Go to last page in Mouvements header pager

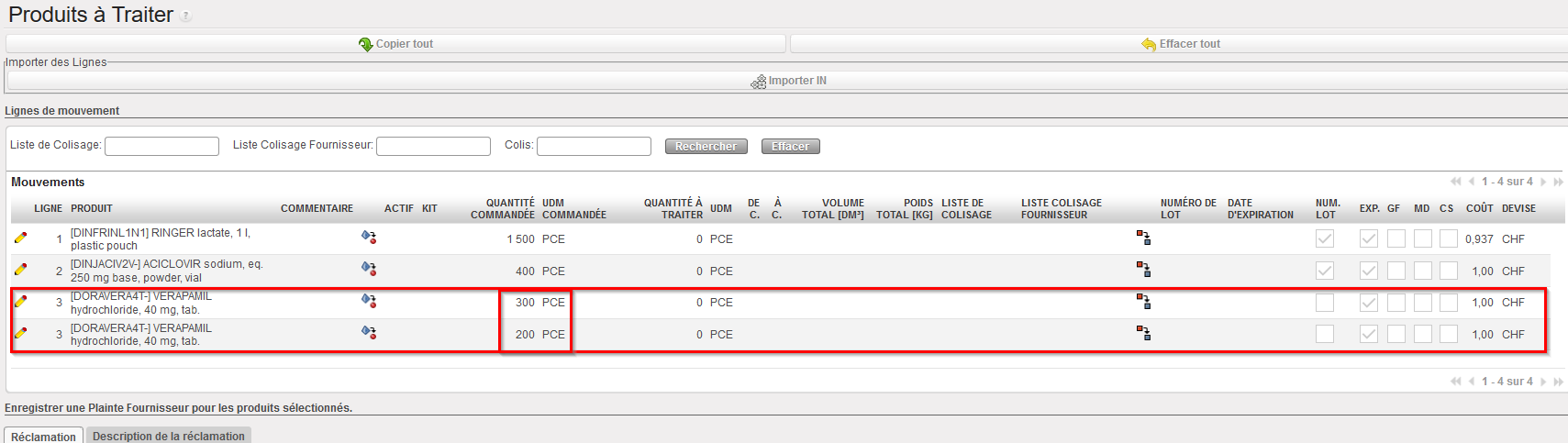pyautogui.click(x=1558, y=182)
